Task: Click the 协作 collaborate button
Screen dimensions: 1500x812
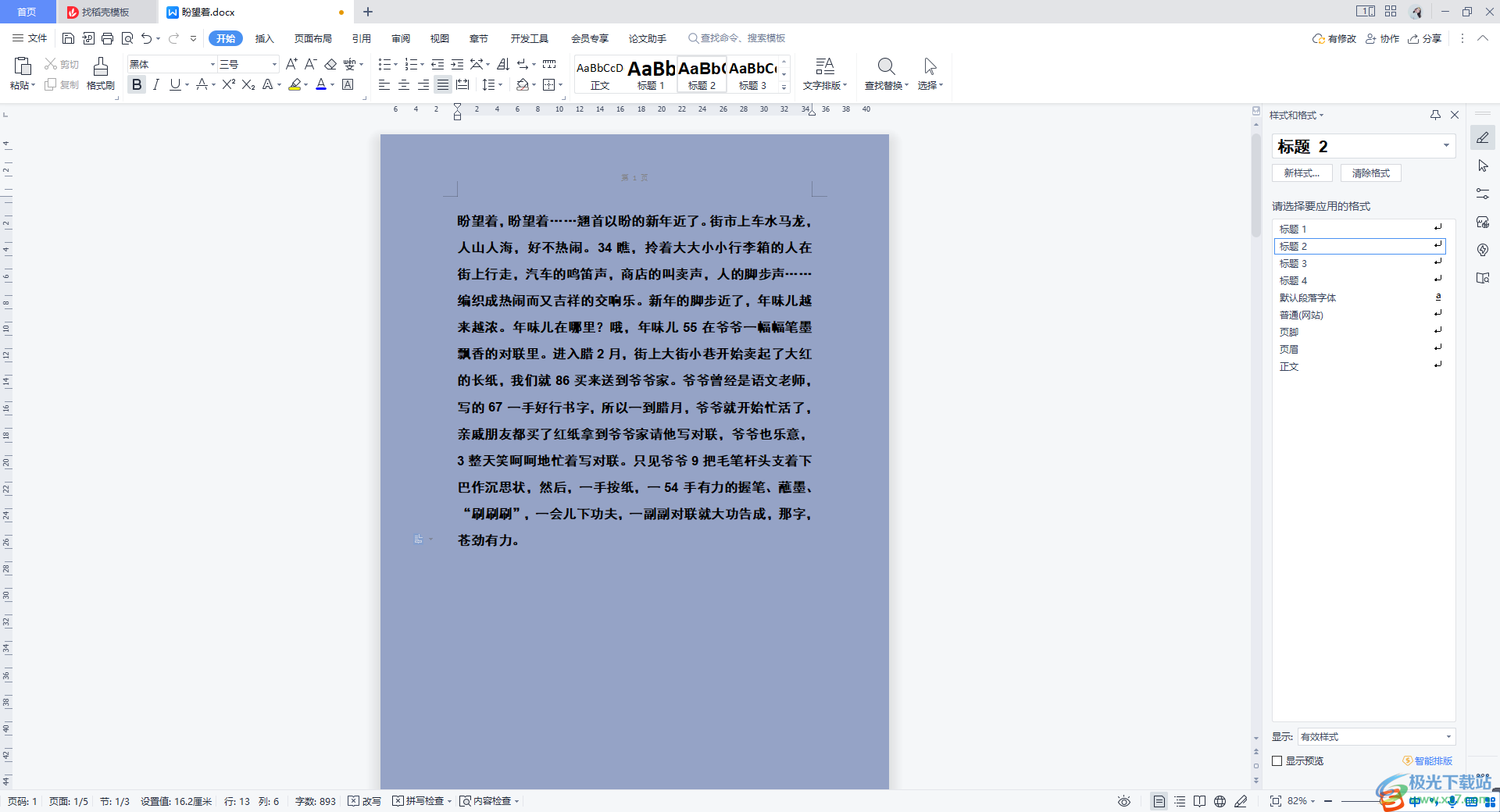Action: [1382, 38]
